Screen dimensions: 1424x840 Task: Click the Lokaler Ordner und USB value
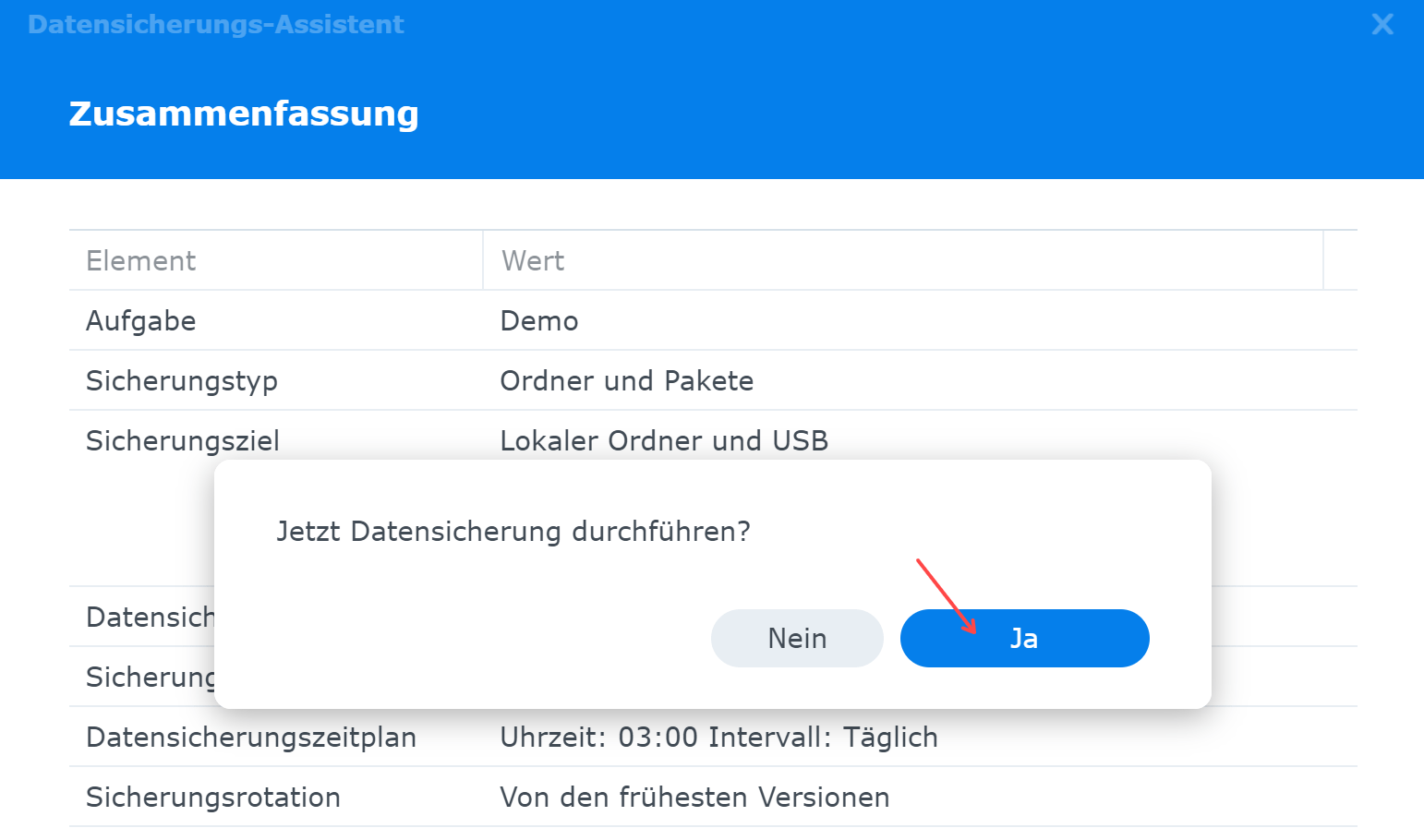tap(664, 441)
